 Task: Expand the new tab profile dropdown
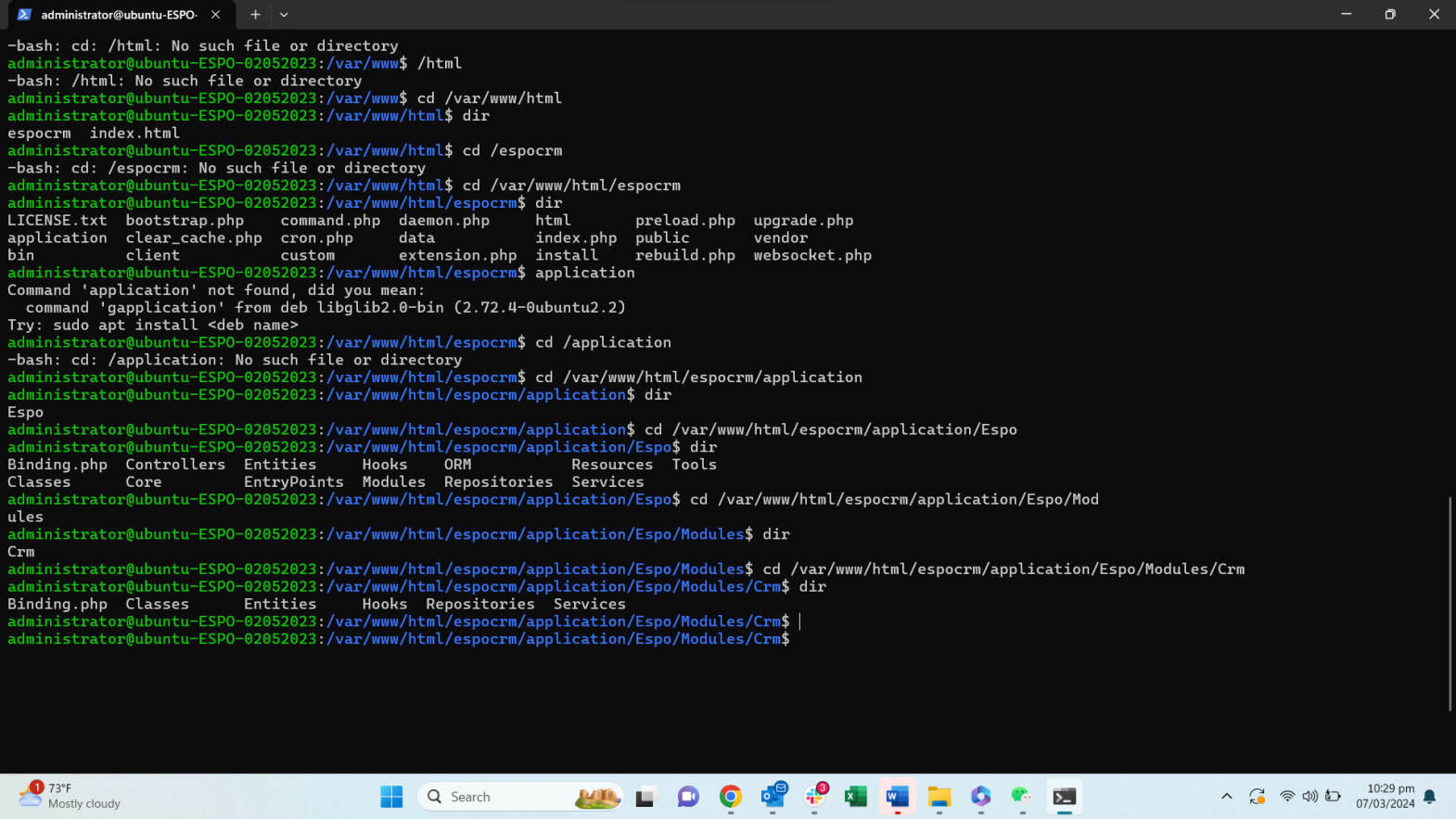coord(284,15)
